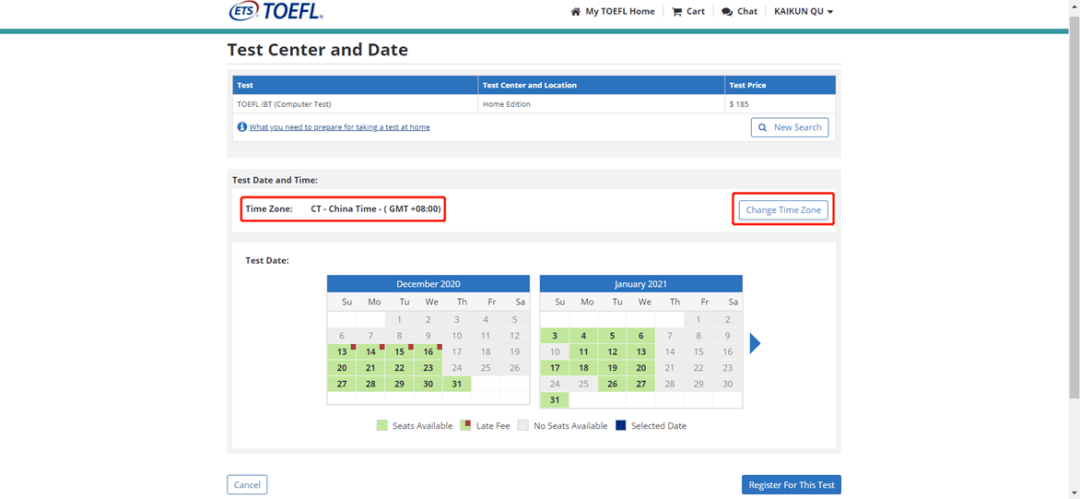Pick December 28 on the calendar
This screenshot has height=499, width=1080.
(x=371, y=384)
